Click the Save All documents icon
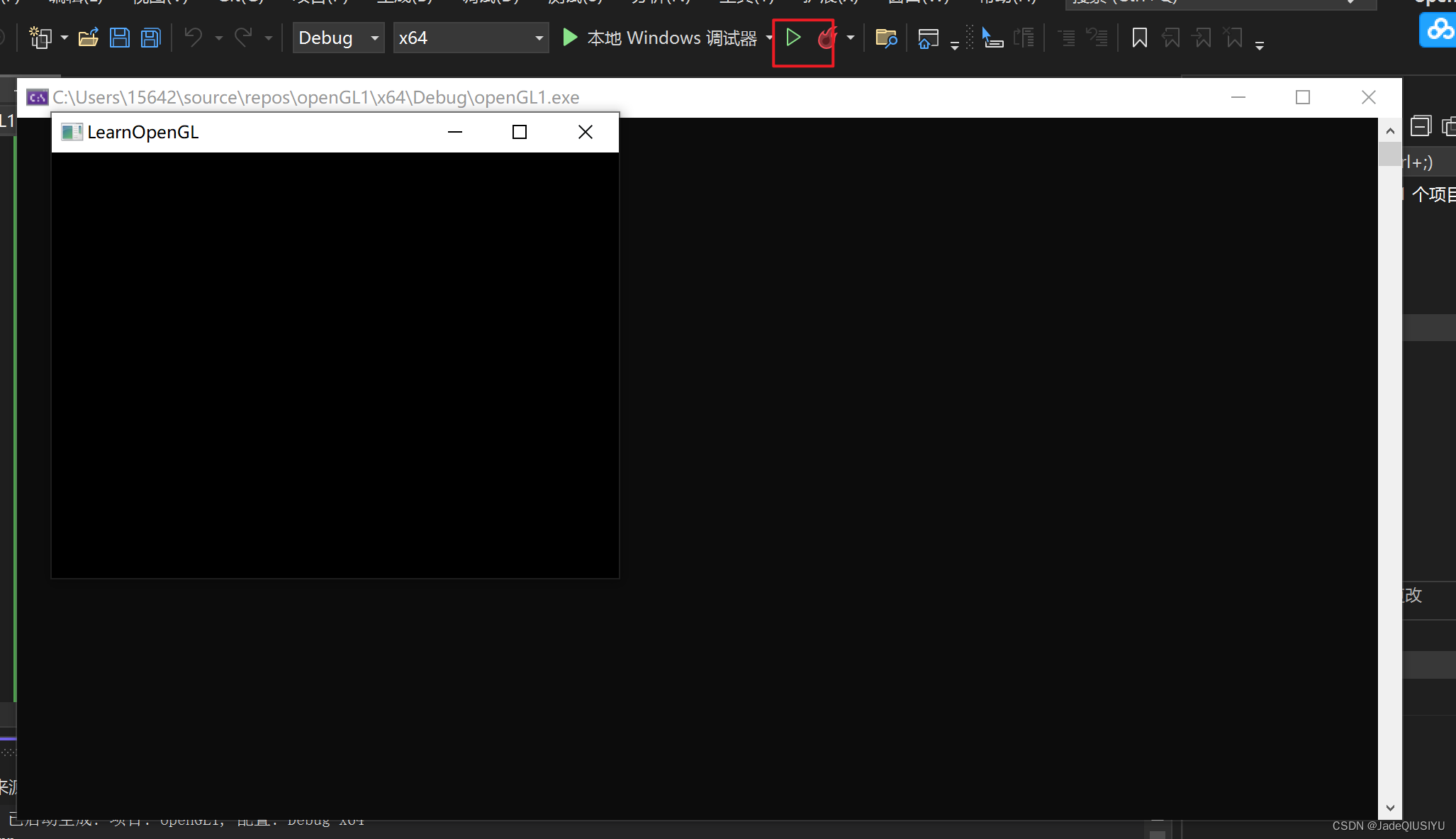The height and width of the screenshot is (839, 1456). click(x=150, y=38)
